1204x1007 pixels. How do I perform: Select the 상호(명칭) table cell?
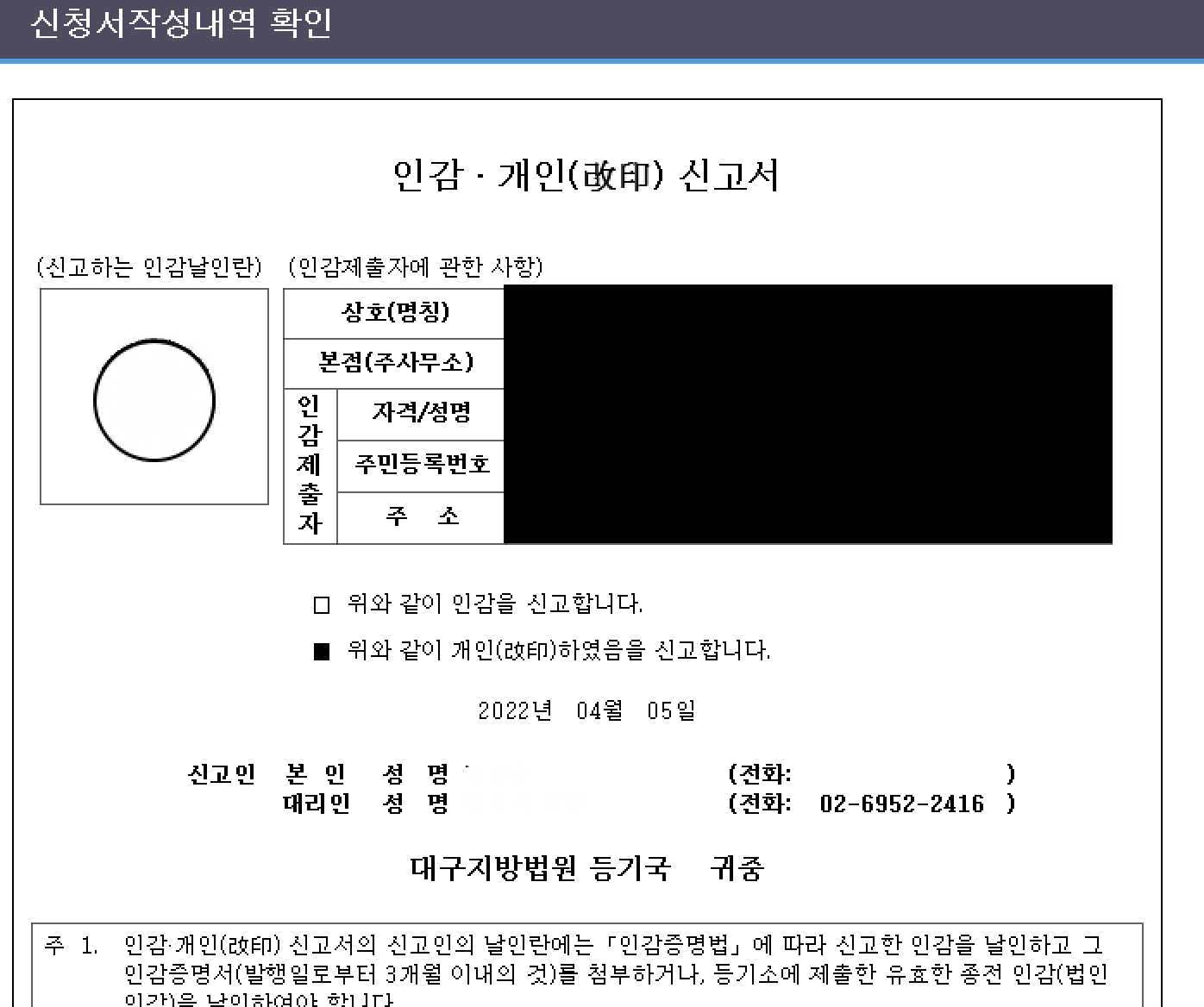(x=393, y=313)
